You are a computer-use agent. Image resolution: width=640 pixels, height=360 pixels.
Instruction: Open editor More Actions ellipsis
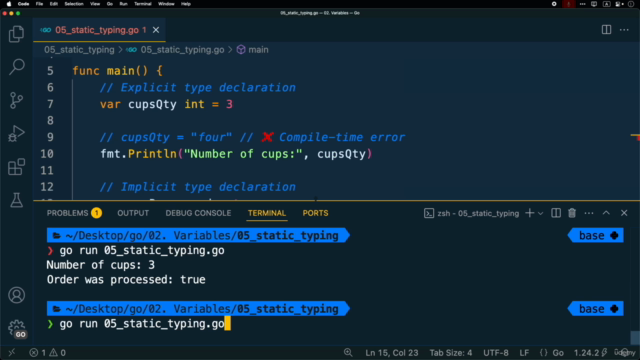coord(624,30)
